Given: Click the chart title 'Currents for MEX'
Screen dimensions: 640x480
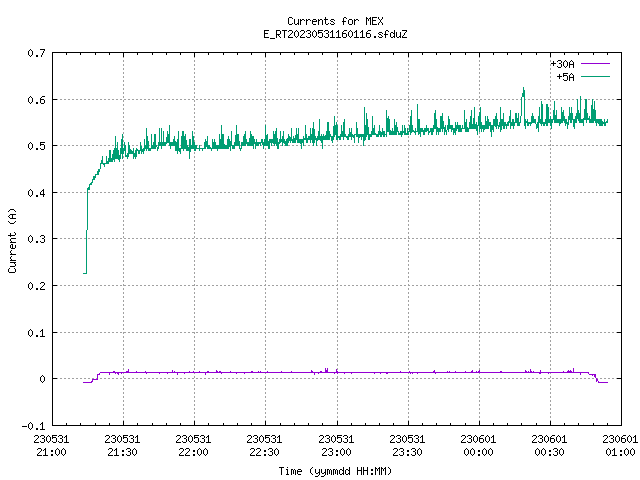Looking at the screenshot, I should (335, 21).
